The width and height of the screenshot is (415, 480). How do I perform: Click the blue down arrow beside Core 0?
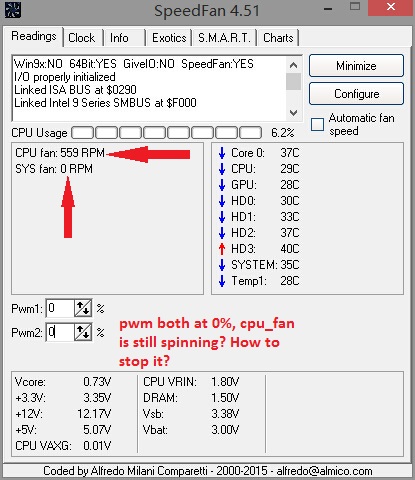222,153
